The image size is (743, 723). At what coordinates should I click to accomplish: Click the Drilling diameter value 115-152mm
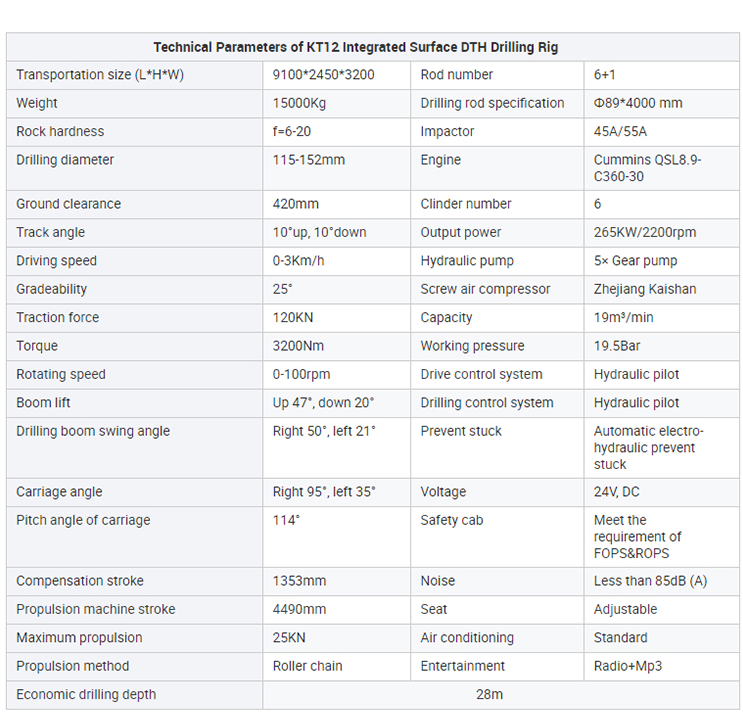click(308, 160)
